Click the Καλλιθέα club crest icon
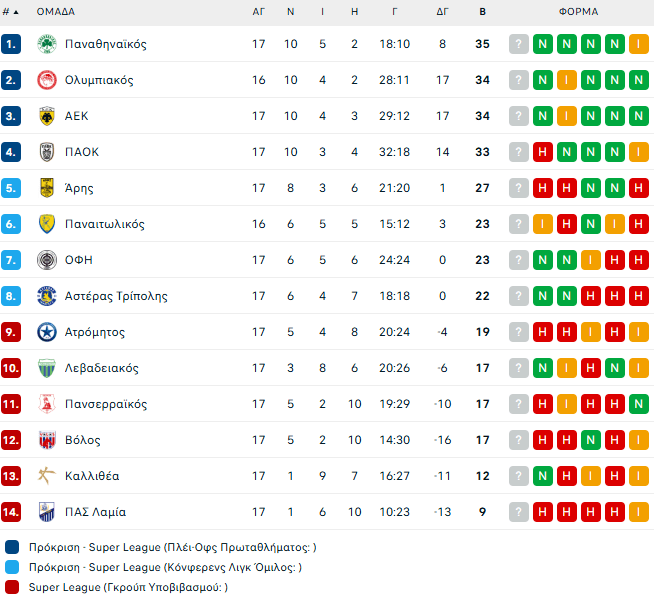 (46, 476)
